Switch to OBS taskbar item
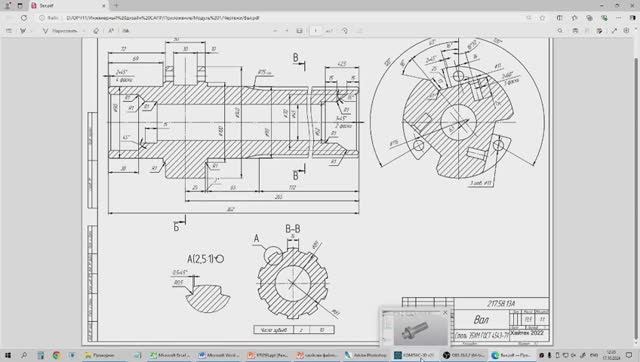The height and width of the screenshot is (362, 640). tap(464, 355)
